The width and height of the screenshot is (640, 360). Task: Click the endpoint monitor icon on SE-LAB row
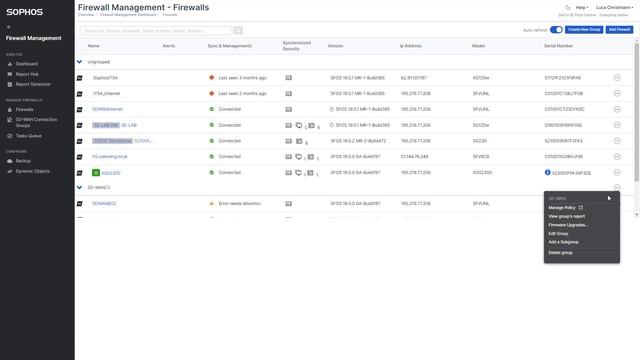tap(298, 125)
